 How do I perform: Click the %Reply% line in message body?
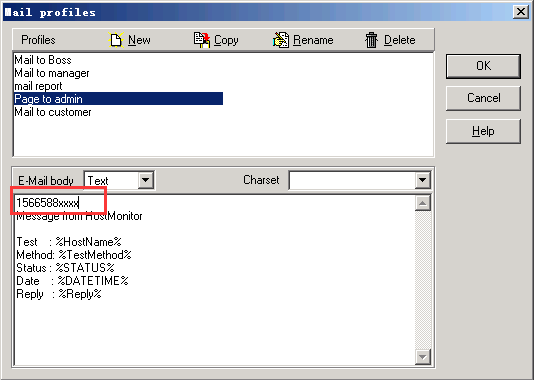(x=59, y=294)
